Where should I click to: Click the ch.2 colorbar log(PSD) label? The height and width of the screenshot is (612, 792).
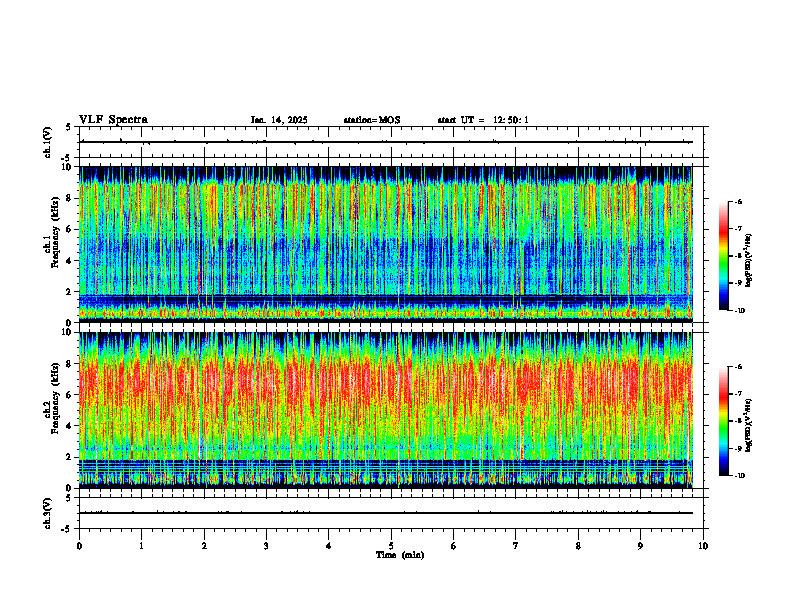[x=749, y=425]
